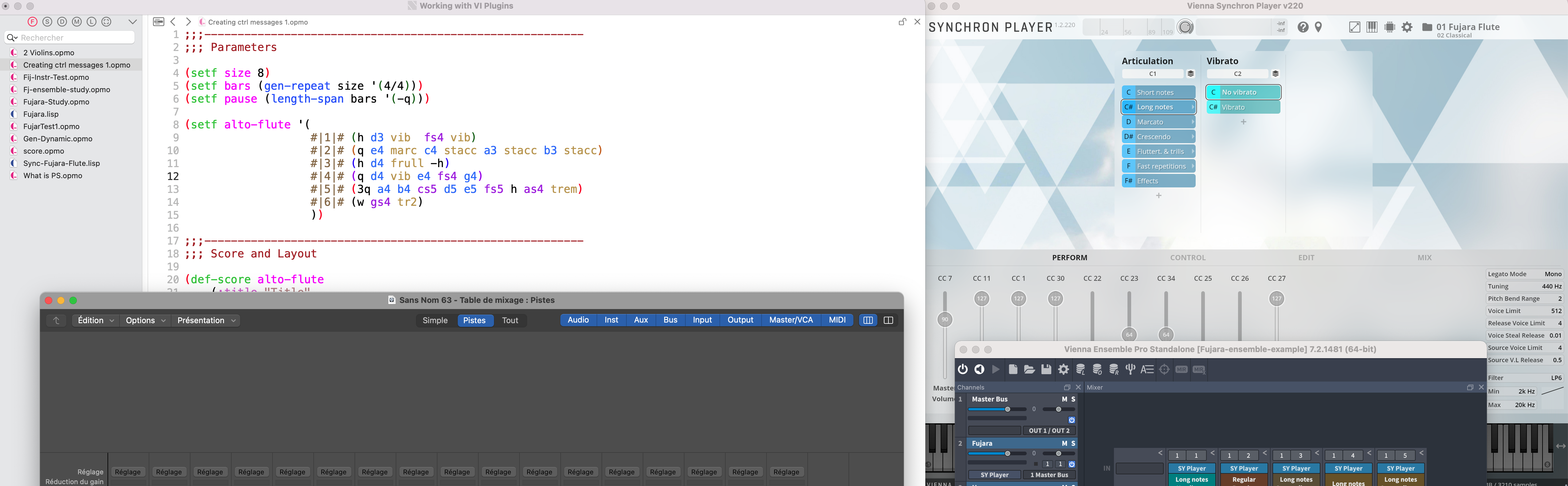Toggle the Synchron Player keyboard icon
Viewport: 1568px width, 486px height.
click(x=1372, y=27)
